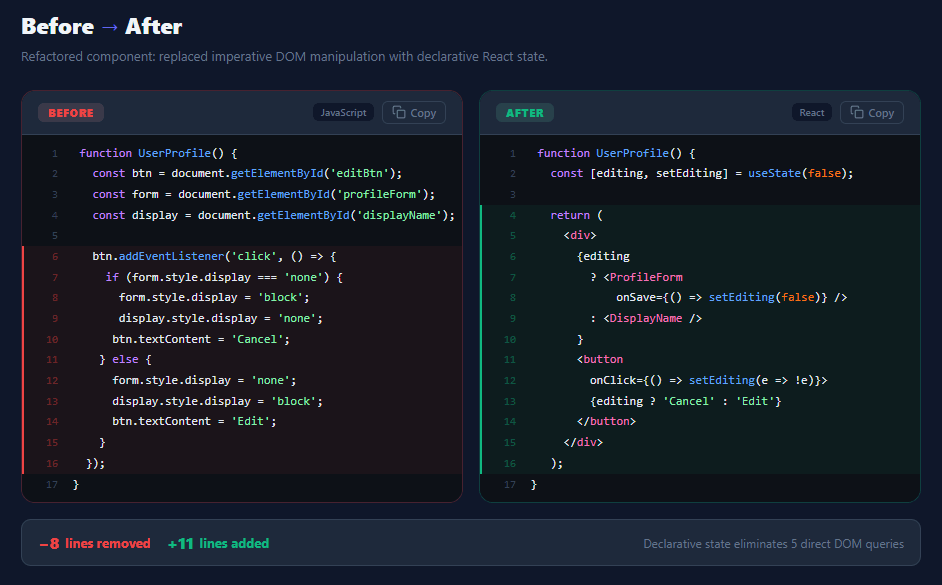Click the green AFTER badge
The image size is (942, 585).
pyautogui.click(x=524, y=113)
